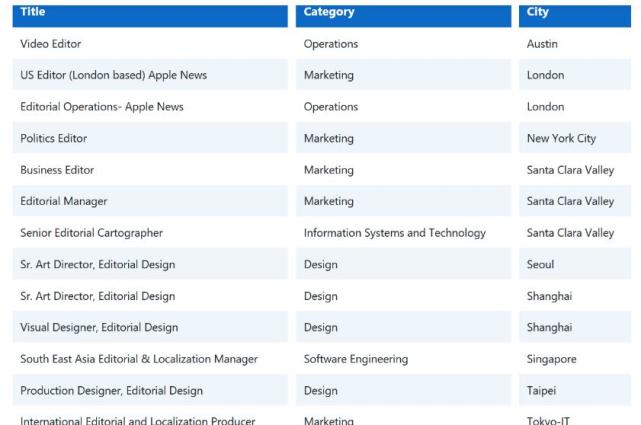Select the Editorial Manager job title
The width and height of the screenshot is (641, 425).
[64, 201]
